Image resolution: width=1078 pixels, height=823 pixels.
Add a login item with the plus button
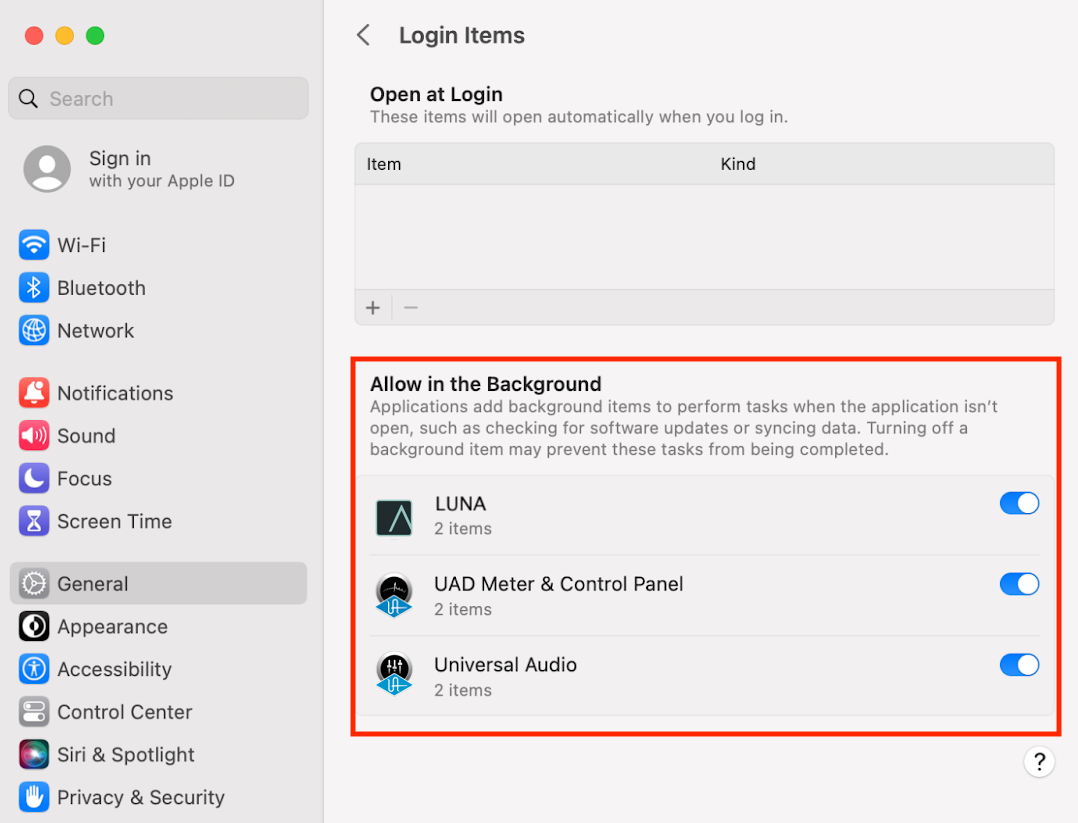pos(372,307)
